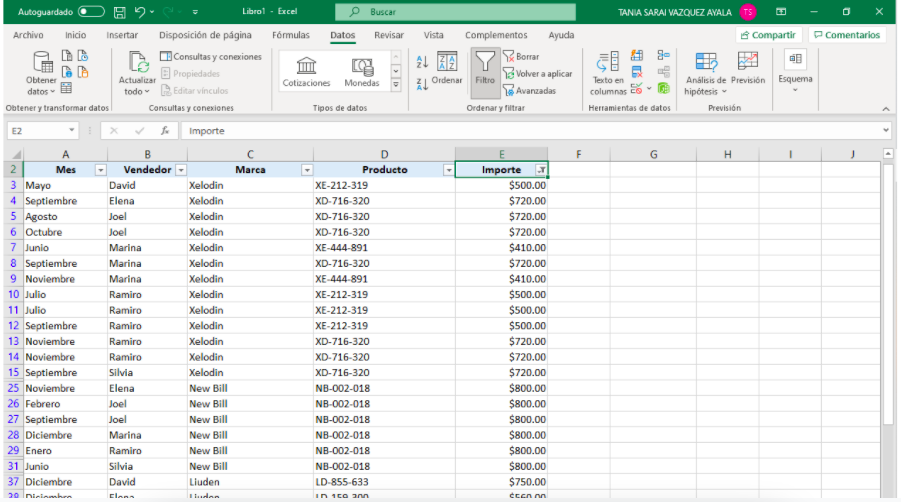Select column header F
The width and height of the screenshot is (901, 502).
(x=578, y=155)
